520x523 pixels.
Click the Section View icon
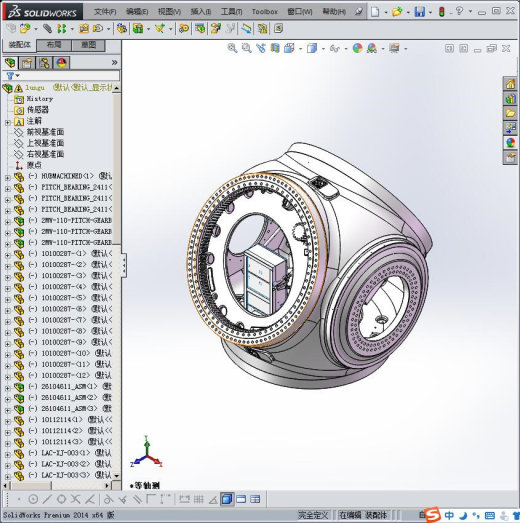[x=275, y=48]
